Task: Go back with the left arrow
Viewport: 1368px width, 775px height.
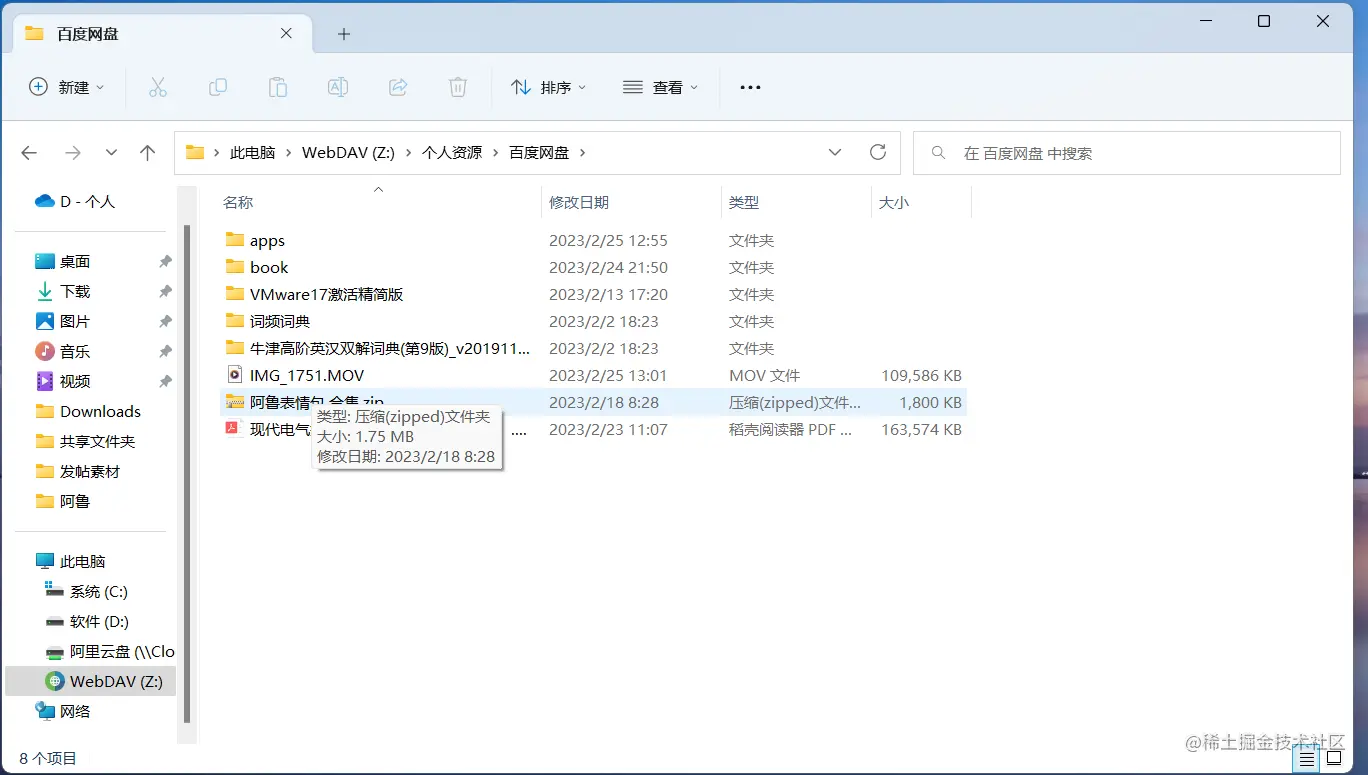Action: pyautogui.click(x=29, y=153)
